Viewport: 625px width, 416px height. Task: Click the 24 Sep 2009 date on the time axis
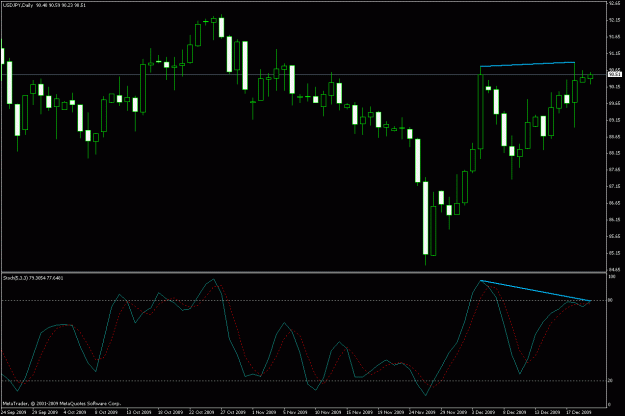tap(13, 412)
